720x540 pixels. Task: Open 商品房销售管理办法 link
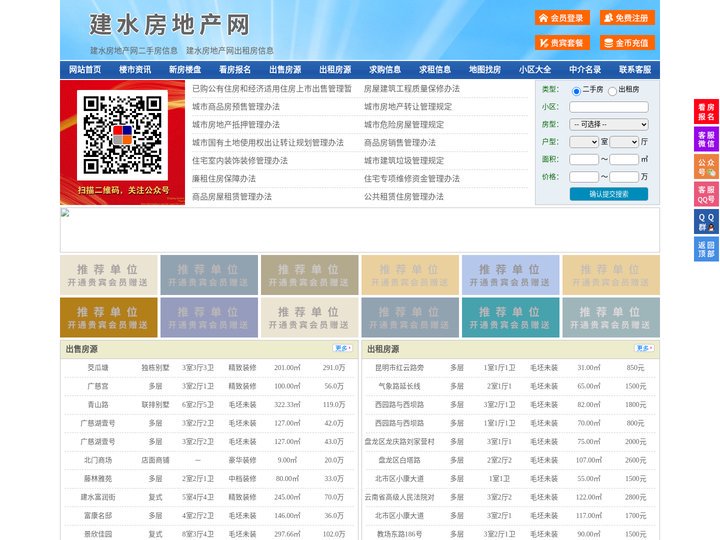(400, 143)
